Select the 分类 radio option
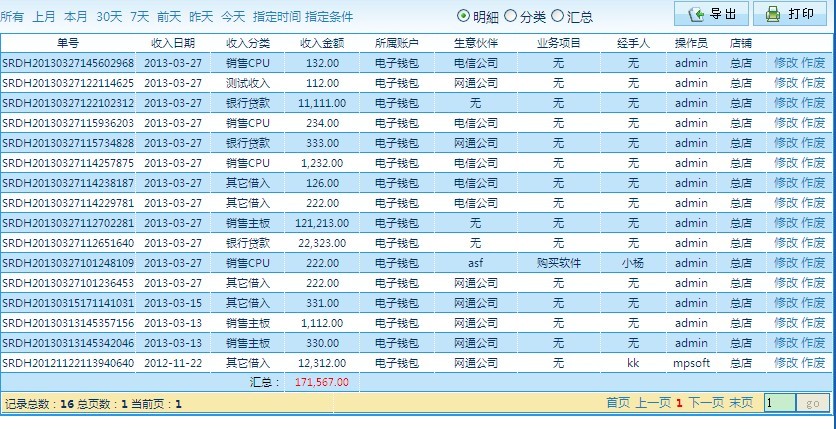 511,16
